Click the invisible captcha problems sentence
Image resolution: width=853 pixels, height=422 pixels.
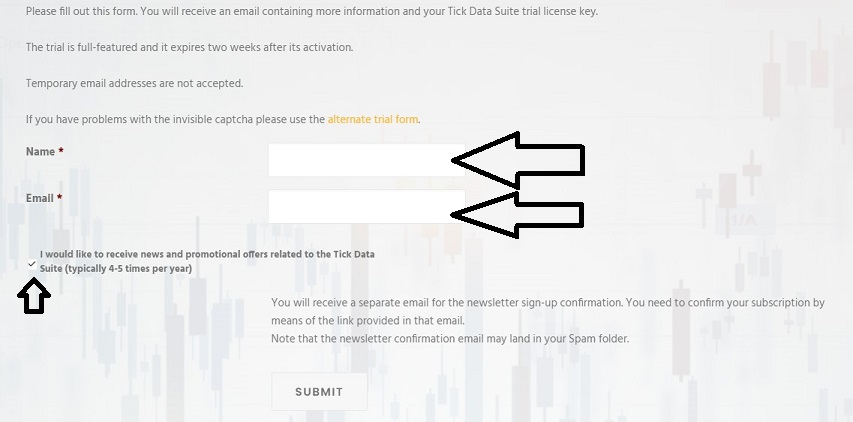(x=223, y=119)
